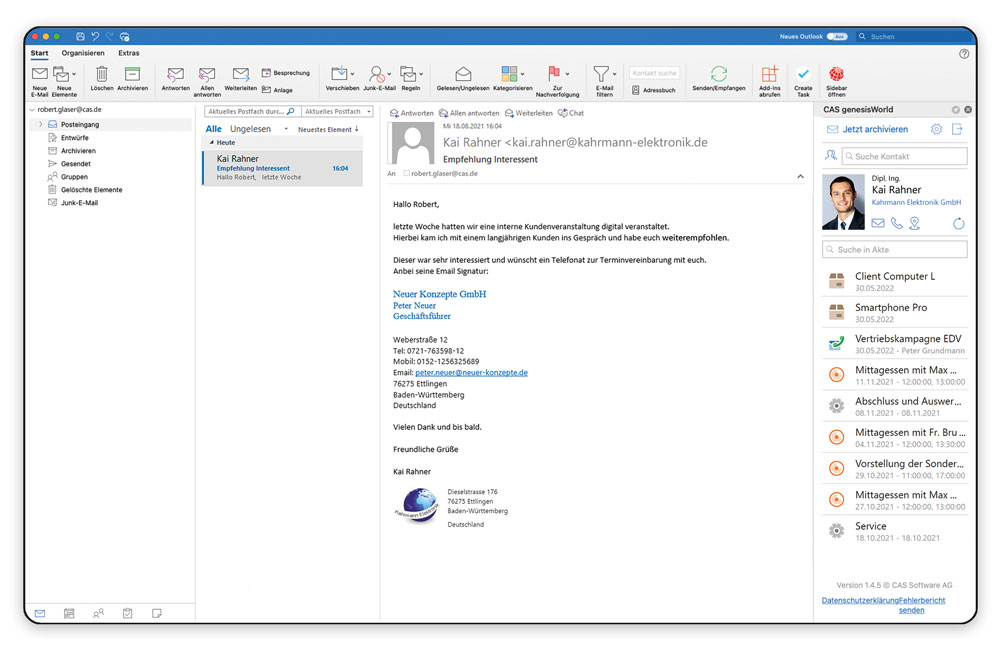Open peter.neuer@neuer-konzepte.de email link

[471, 373]
